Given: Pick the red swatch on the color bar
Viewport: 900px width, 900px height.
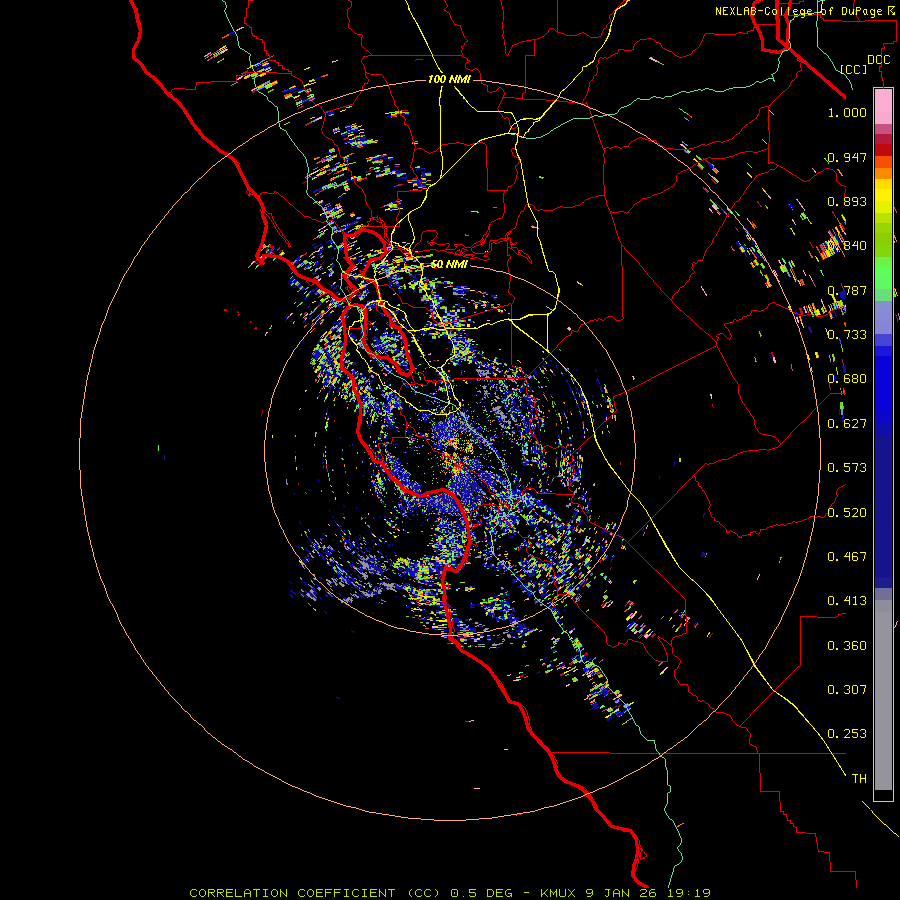Looking at the screenshot, I should point(883,150).
